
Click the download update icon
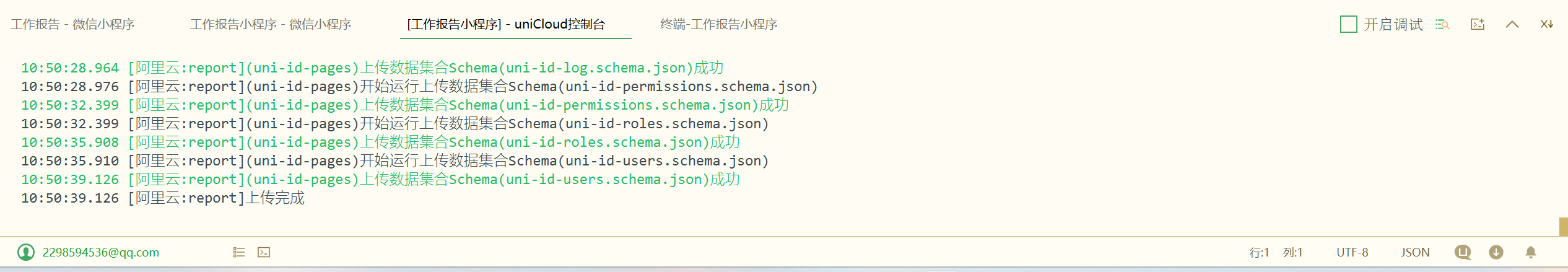click(1496, 252)
